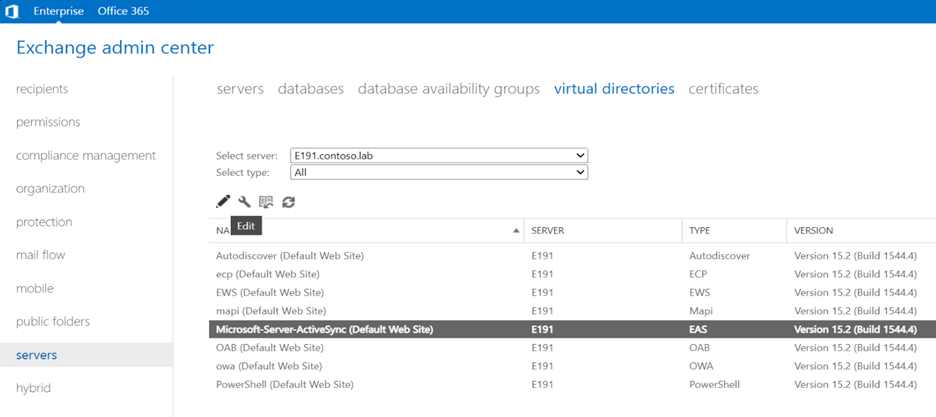Screen dimensions: 936x417
Task: Click the ECP type cell
Action: [698, 274]
